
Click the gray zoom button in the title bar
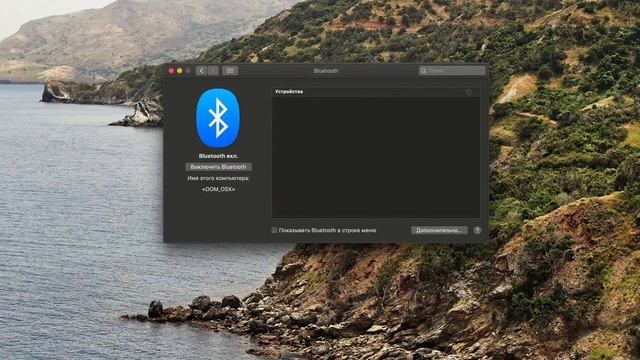tap(188, 71)
